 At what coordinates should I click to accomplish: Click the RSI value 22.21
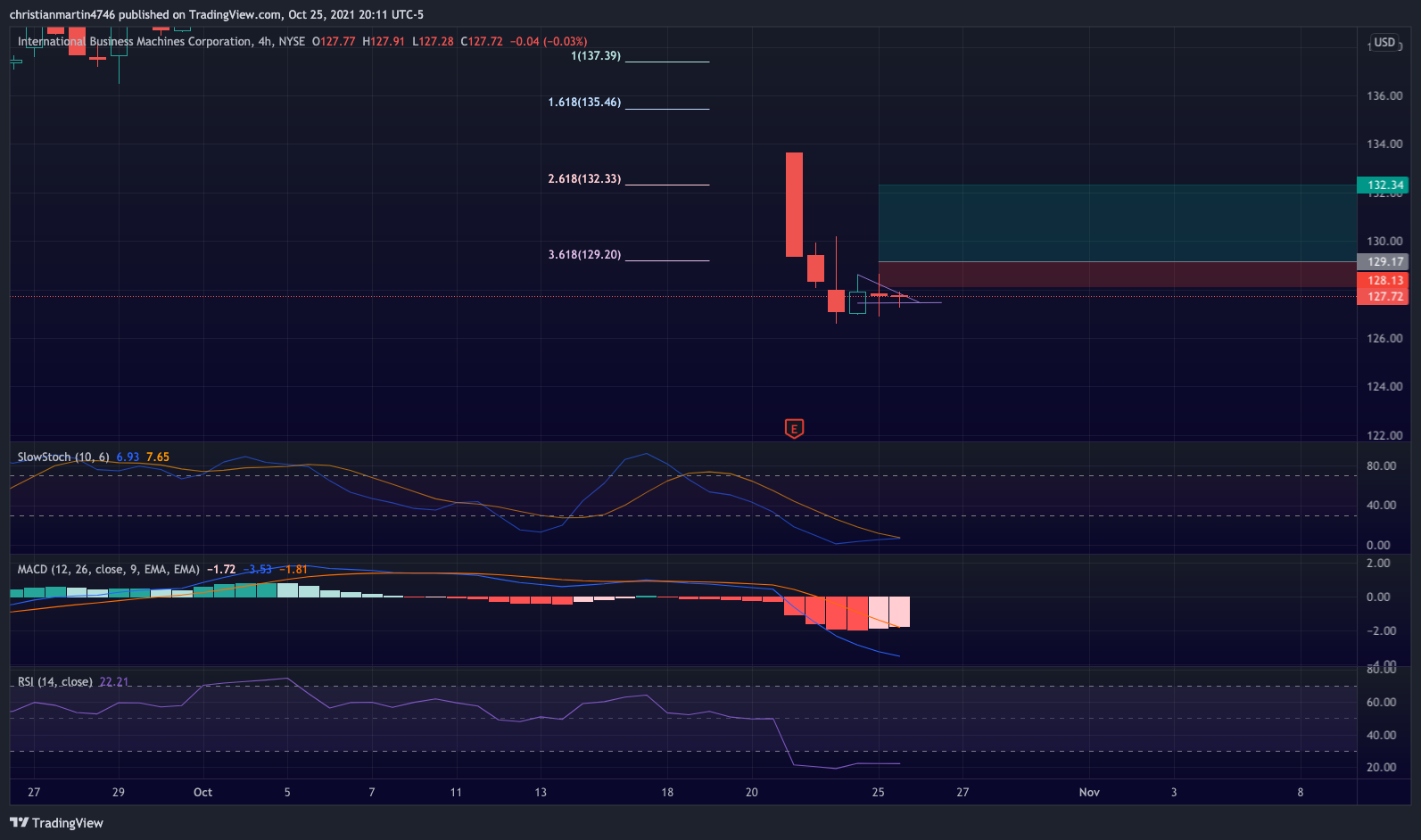114,681
